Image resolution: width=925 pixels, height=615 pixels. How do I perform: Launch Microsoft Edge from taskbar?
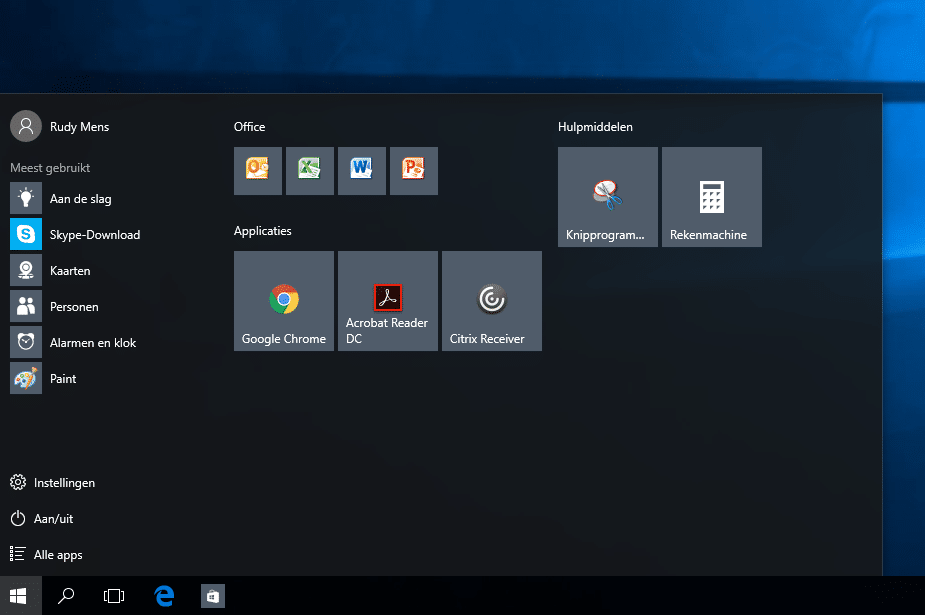[164, 596]
